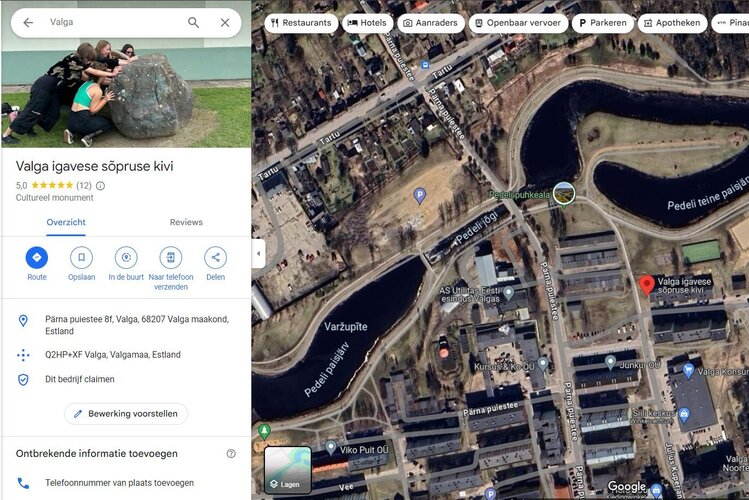Share place using Delen icon
This screenshot has width=749, height=500.
(215, 258)
